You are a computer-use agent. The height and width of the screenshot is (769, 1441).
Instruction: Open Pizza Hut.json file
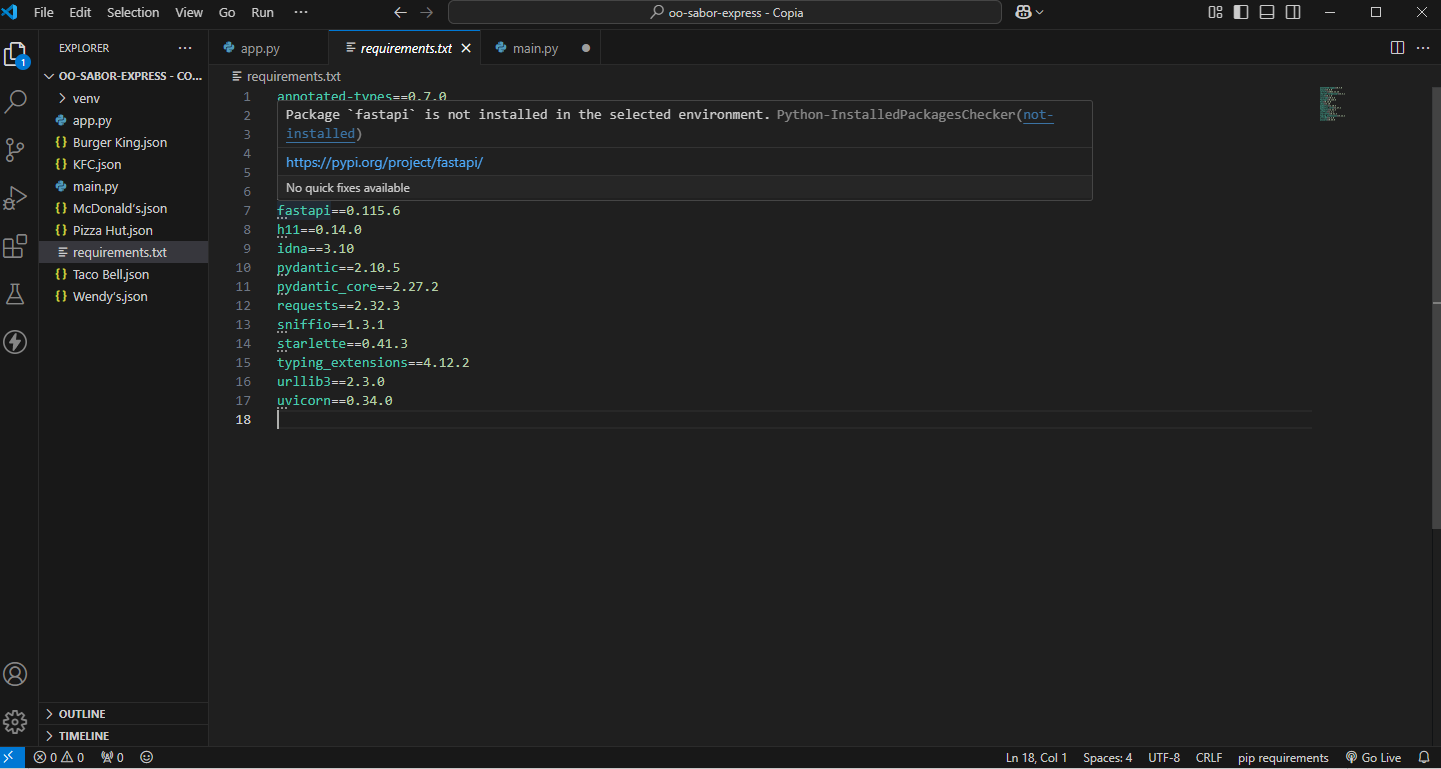pos(123,230)
